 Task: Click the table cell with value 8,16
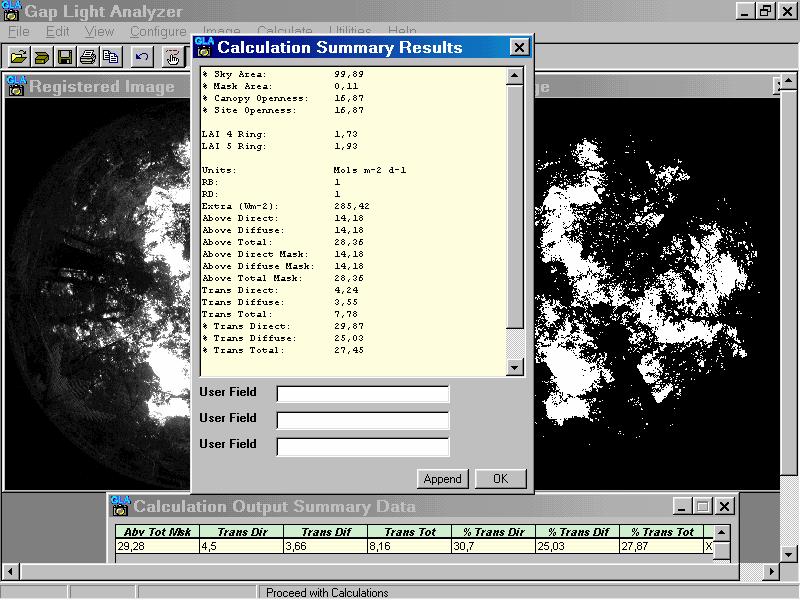pyautogui.click(x=410, y=546)
